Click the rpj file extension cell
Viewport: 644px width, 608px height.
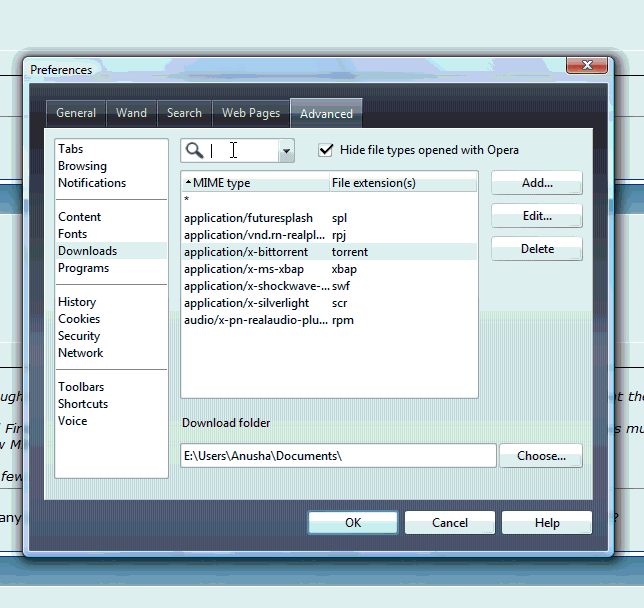click(x=339, y=235)
